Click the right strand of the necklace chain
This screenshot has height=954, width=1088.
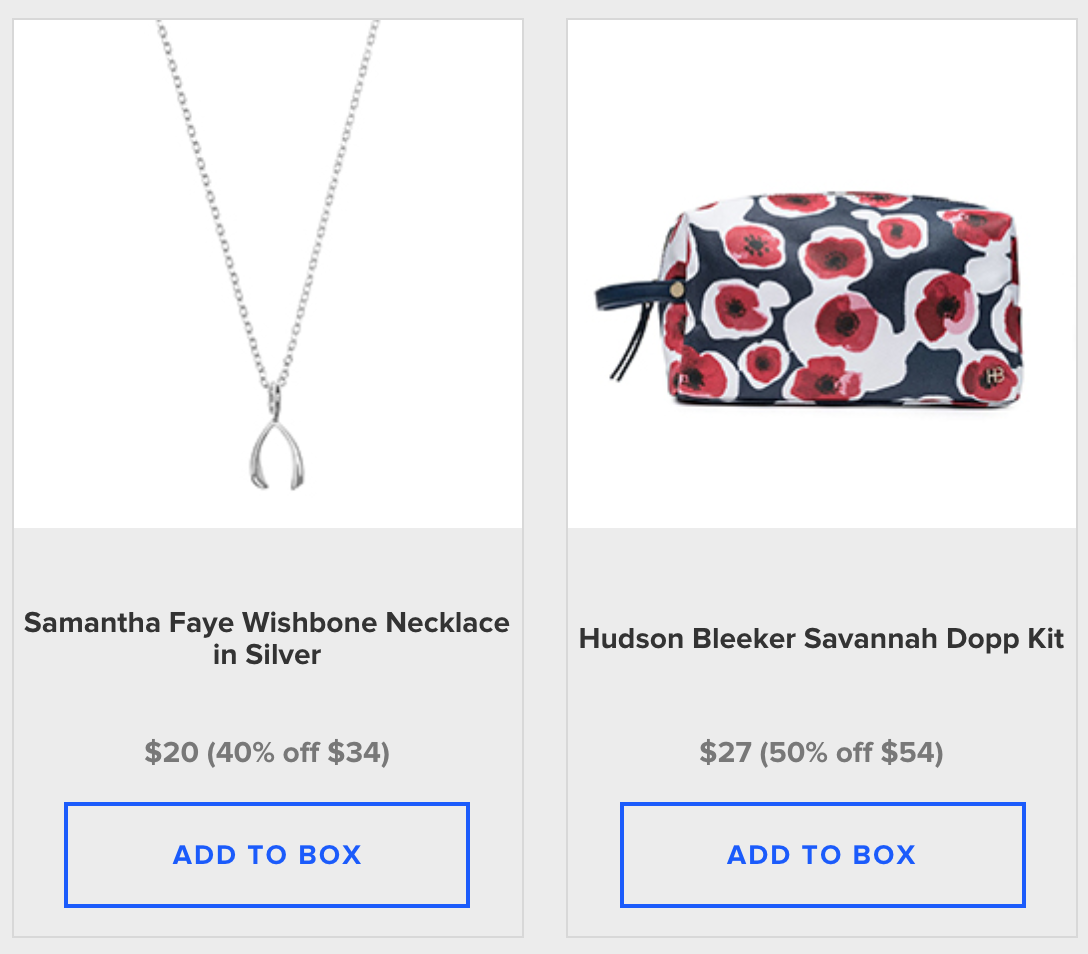click(328, 201)
